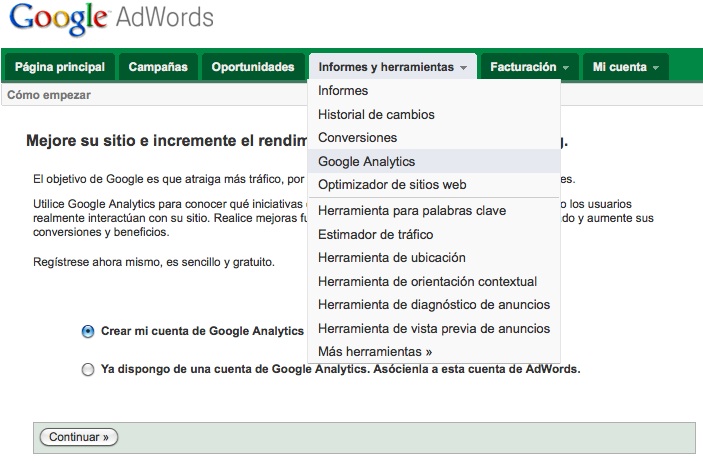The width and height of the screenshot is (703, 461).
Task: Open Optimizador de sitios web
Action: click(392, 185)
